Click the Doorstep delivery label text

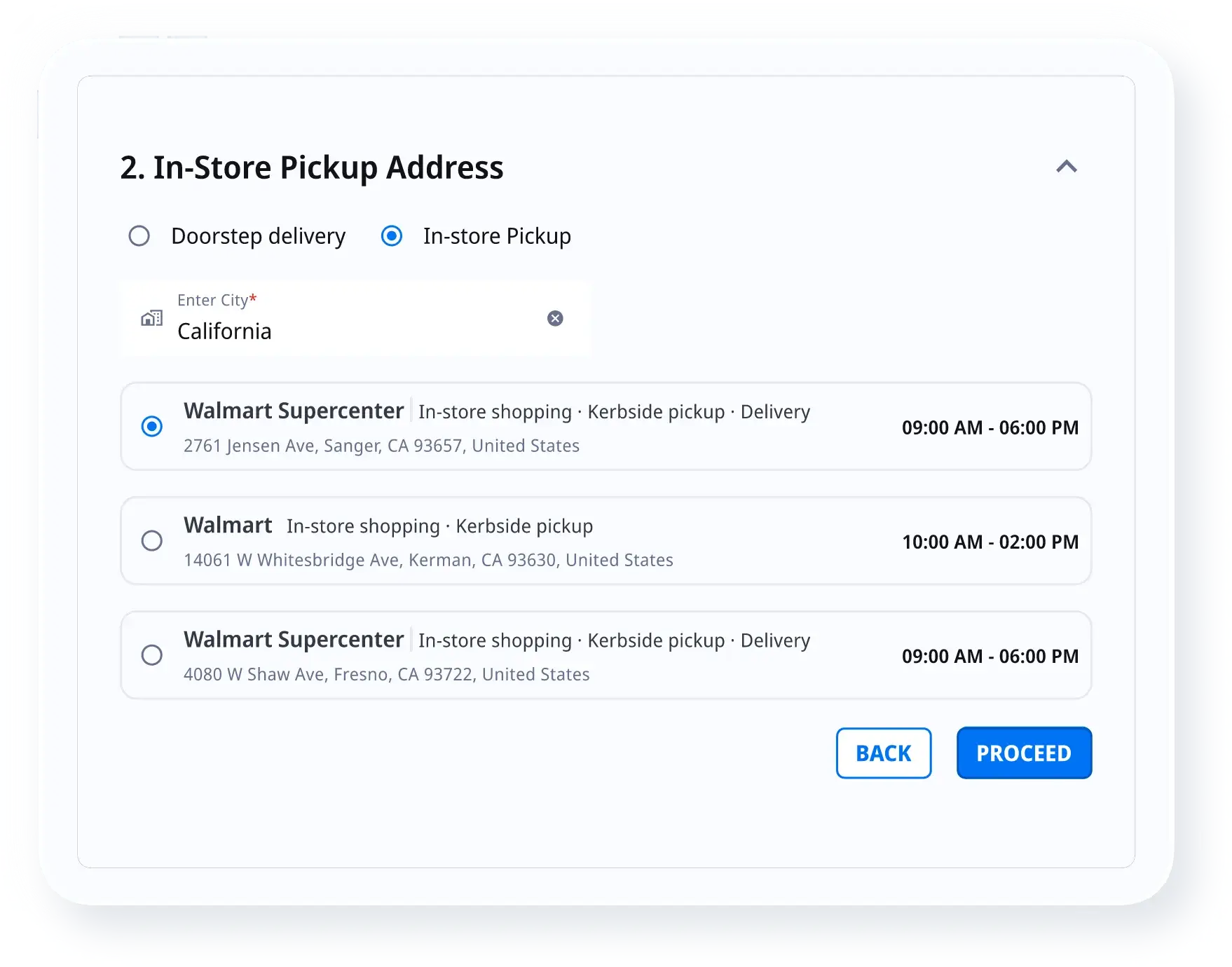(x=258, y=236)
